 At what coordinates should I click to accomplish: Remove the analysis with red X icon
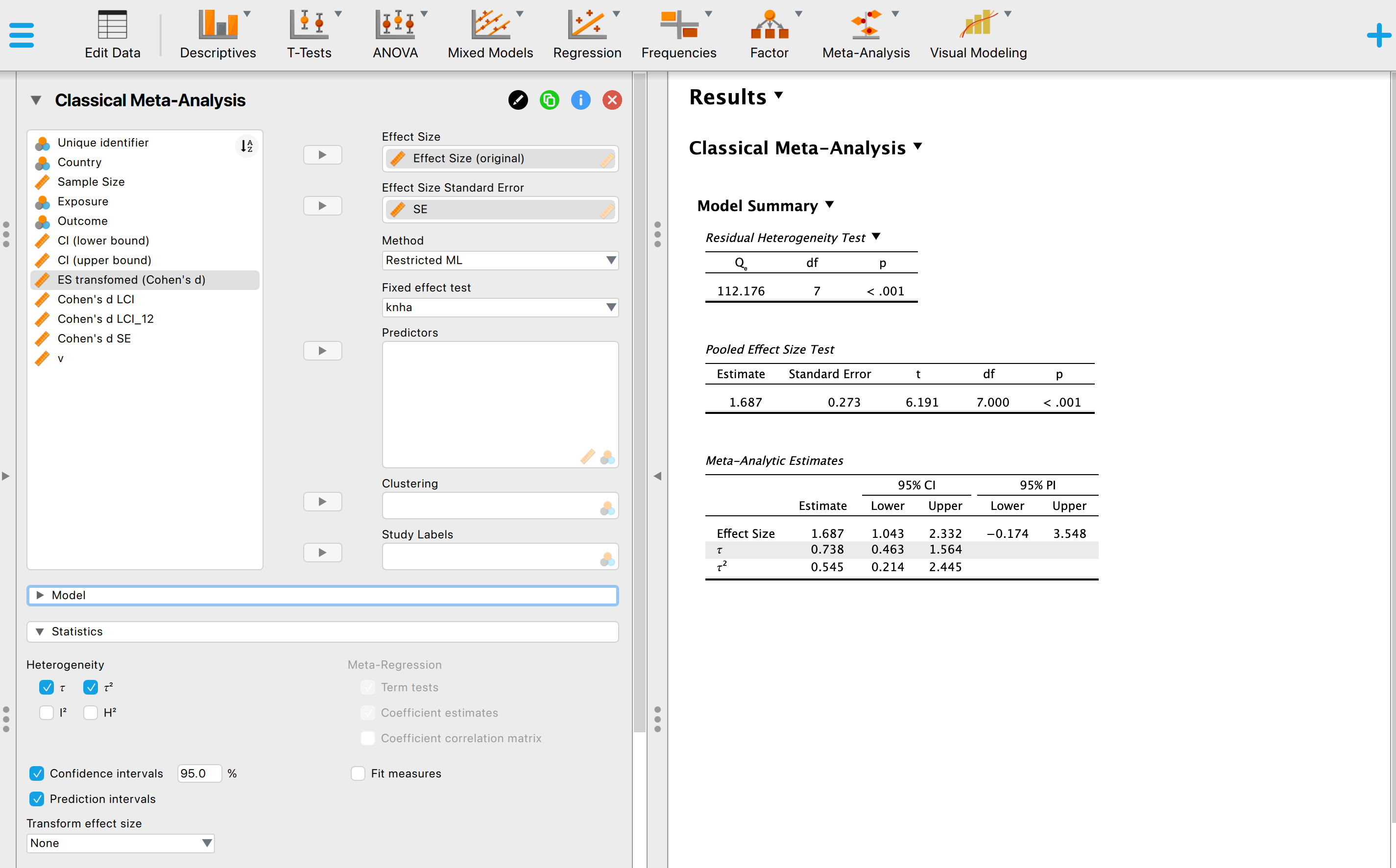612,100
